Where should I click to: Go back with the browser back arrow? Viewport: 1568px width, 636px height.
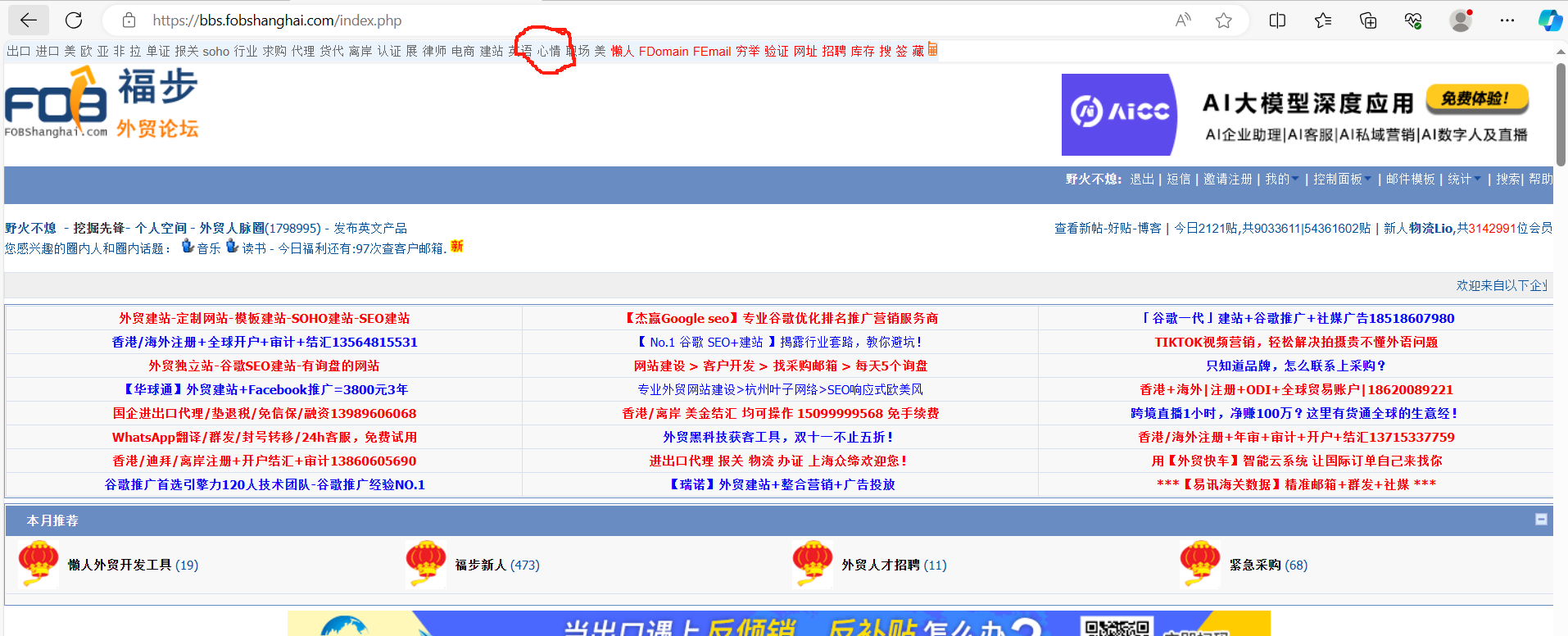tap(29, 20)
